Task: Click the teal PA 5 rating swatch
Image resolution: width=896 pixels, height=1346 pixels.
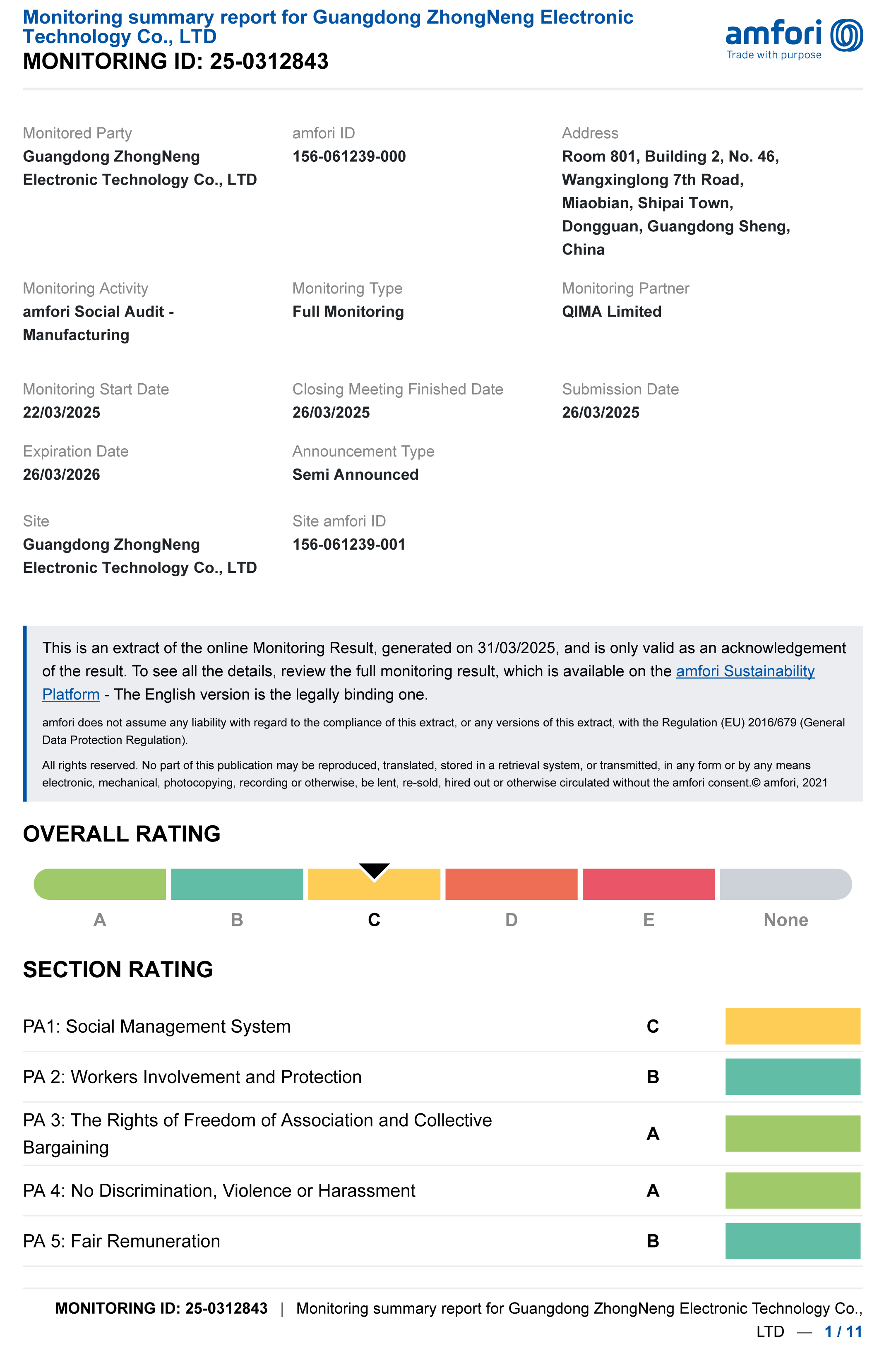Action: pos(792,1240)
